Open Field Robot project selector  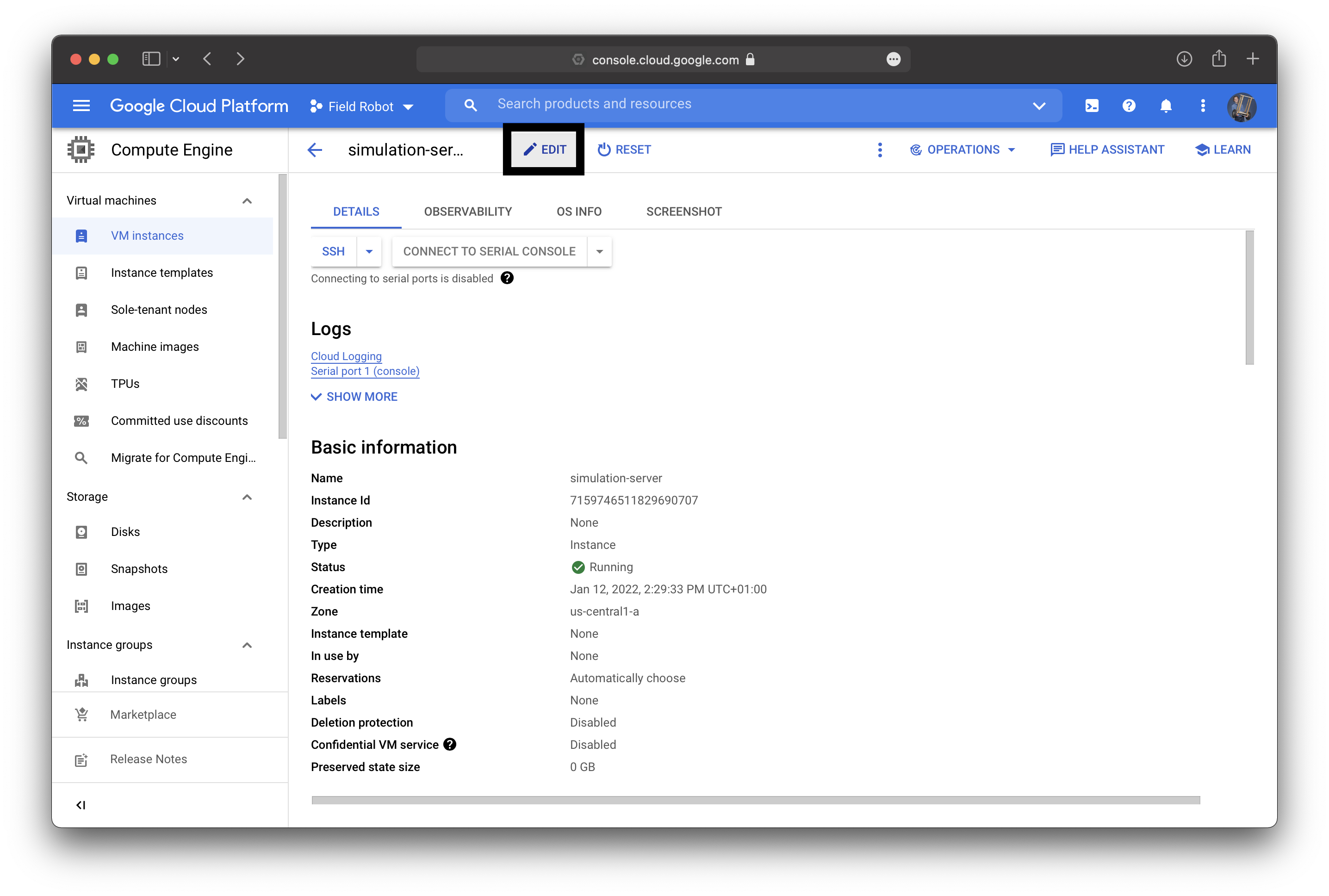[362, 106]
